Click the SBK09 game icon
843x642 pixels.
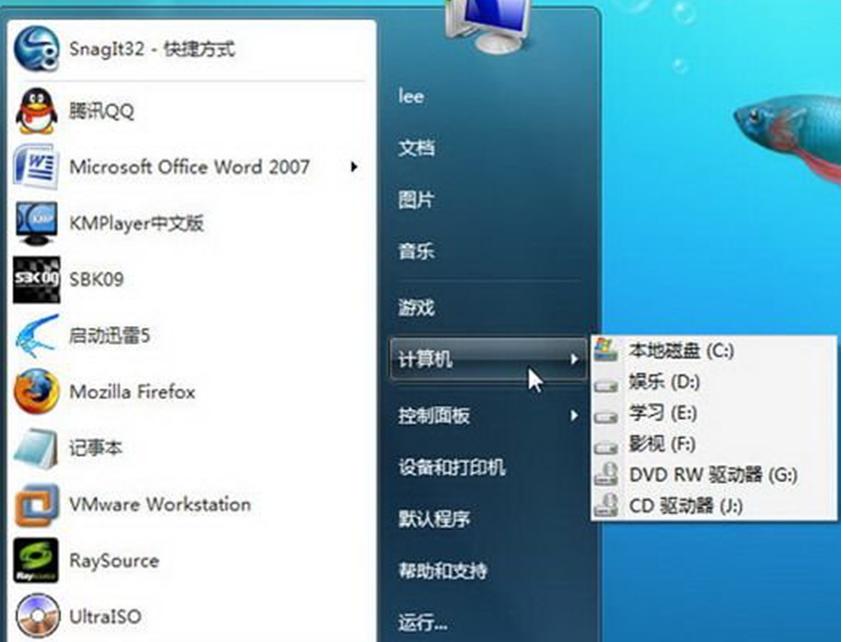point(36,280)
